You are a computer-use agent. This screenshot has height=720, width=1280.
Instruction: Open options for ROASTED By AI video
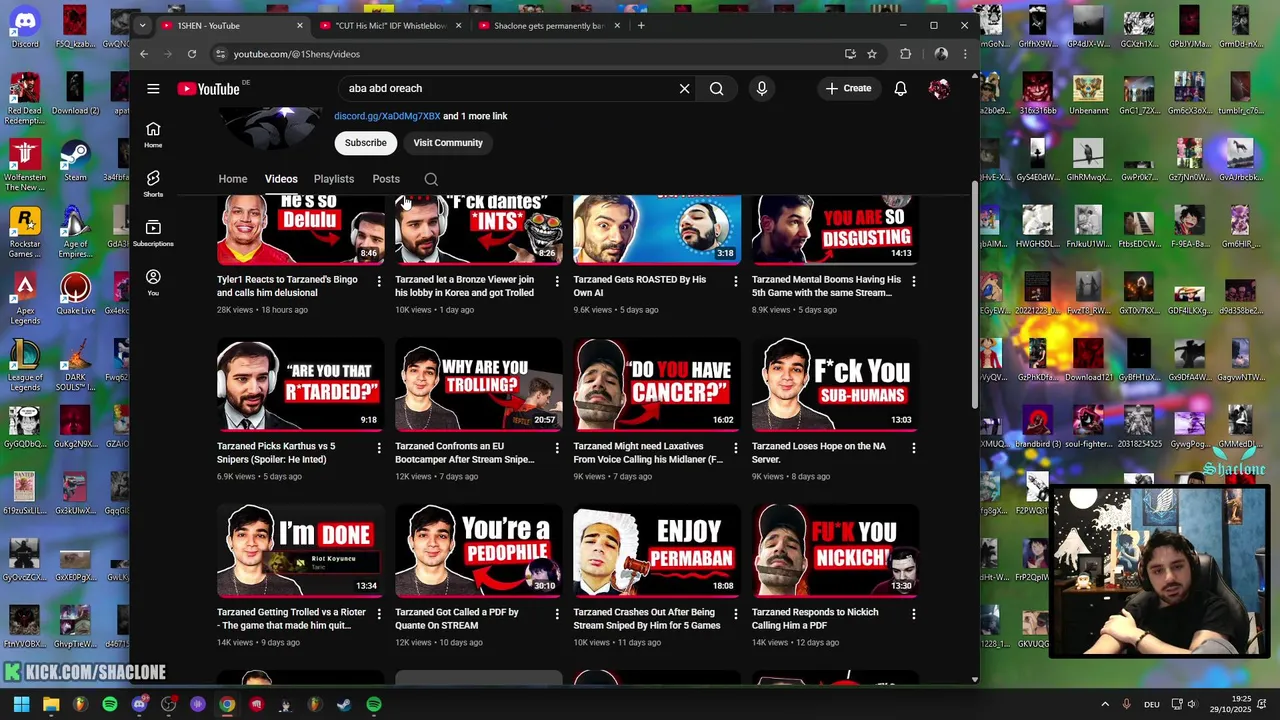click(735, 282)
